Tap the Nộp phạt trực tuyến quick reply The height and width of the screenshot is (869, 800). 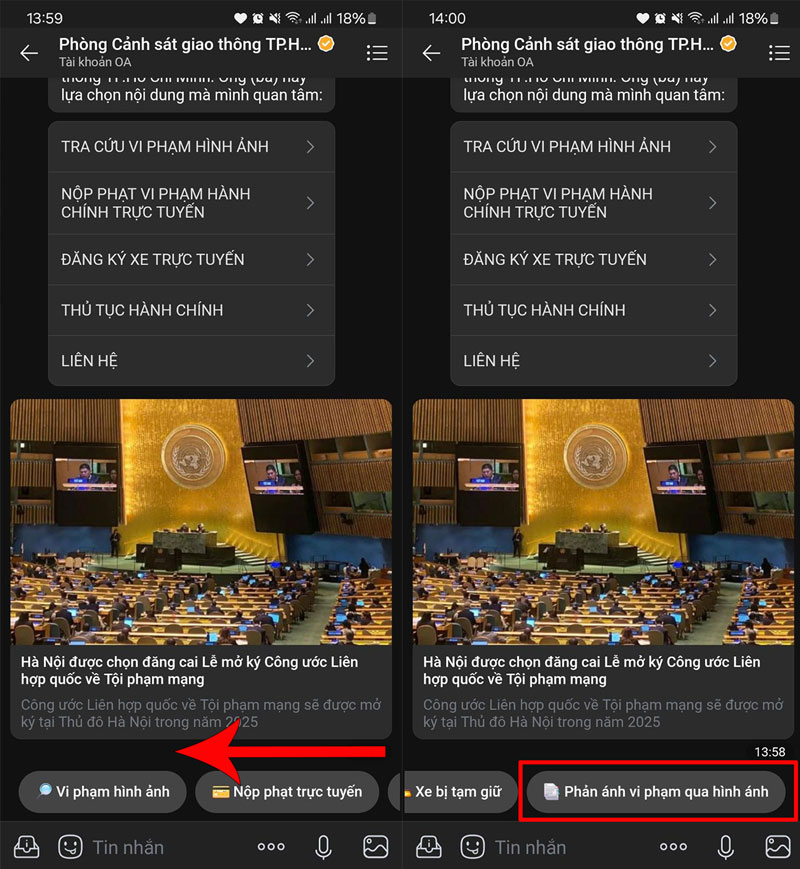tap(287, 791)
